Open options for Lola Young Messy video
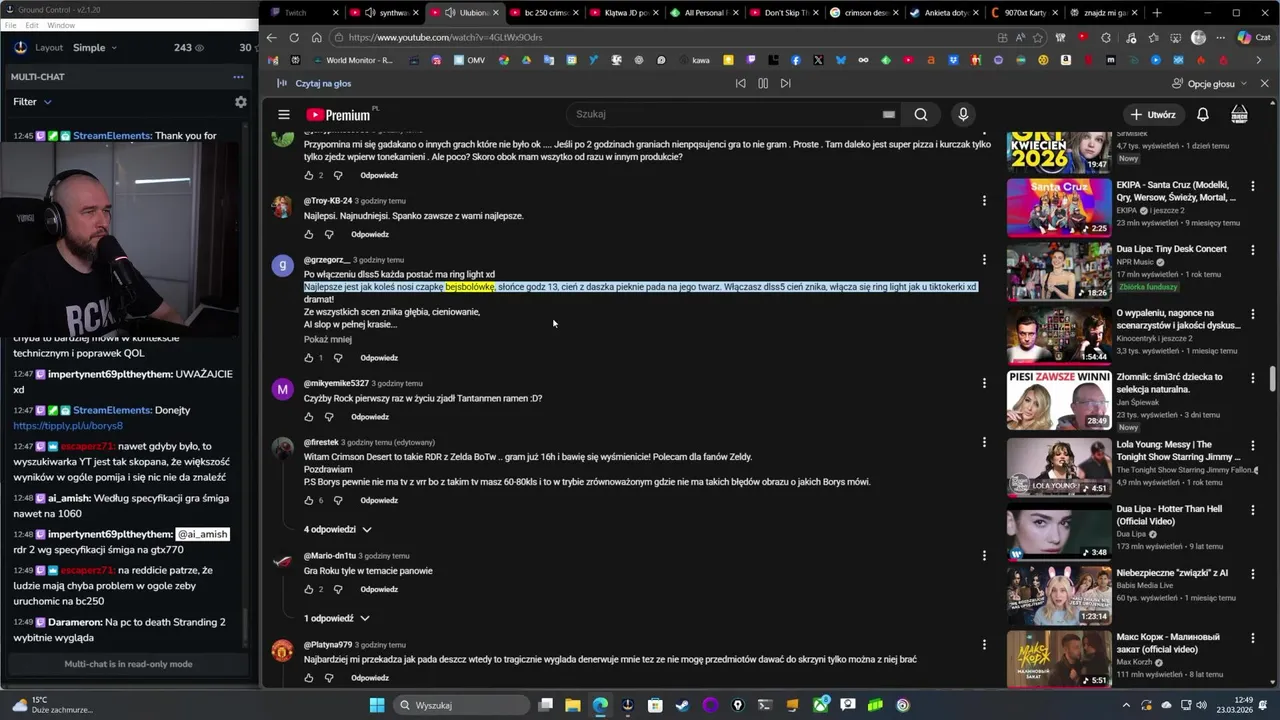The height and width of the screenshot is (720, 1280). click(x=1253, y=445)
